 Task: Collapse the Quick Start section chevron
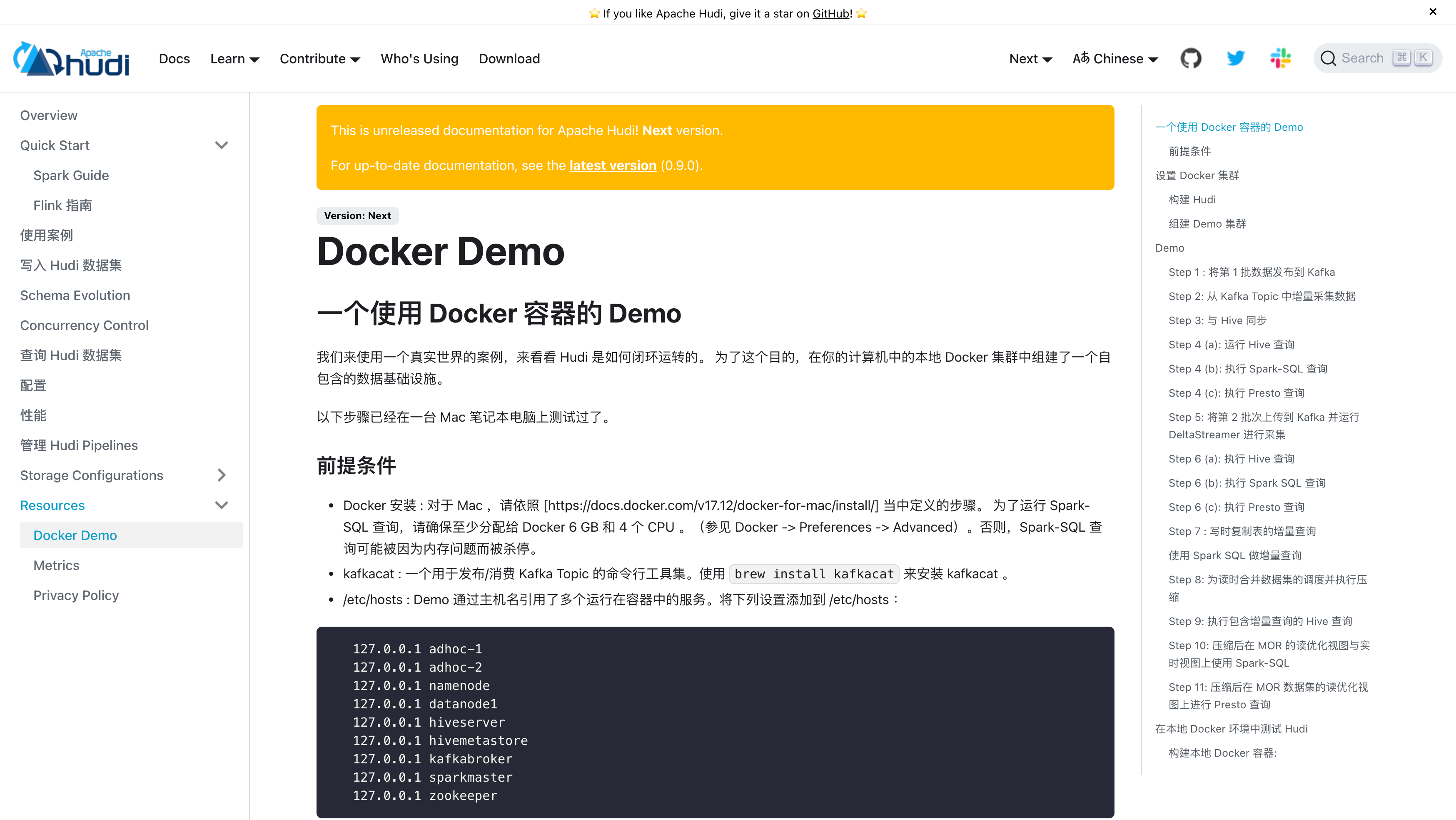pos(222,145)
